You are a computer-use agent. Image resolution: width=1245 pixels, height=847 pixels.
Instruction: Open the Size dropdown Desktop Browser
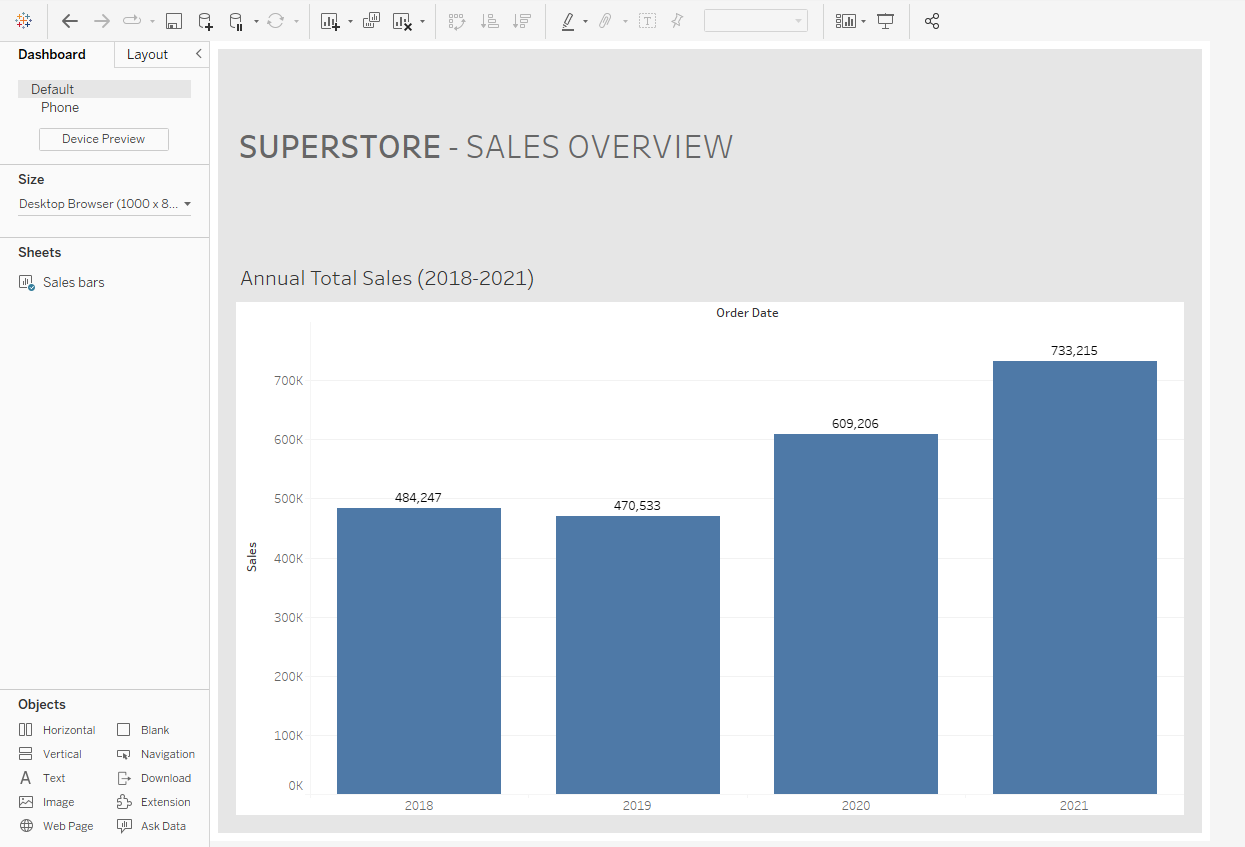click(x=104, y=204)
